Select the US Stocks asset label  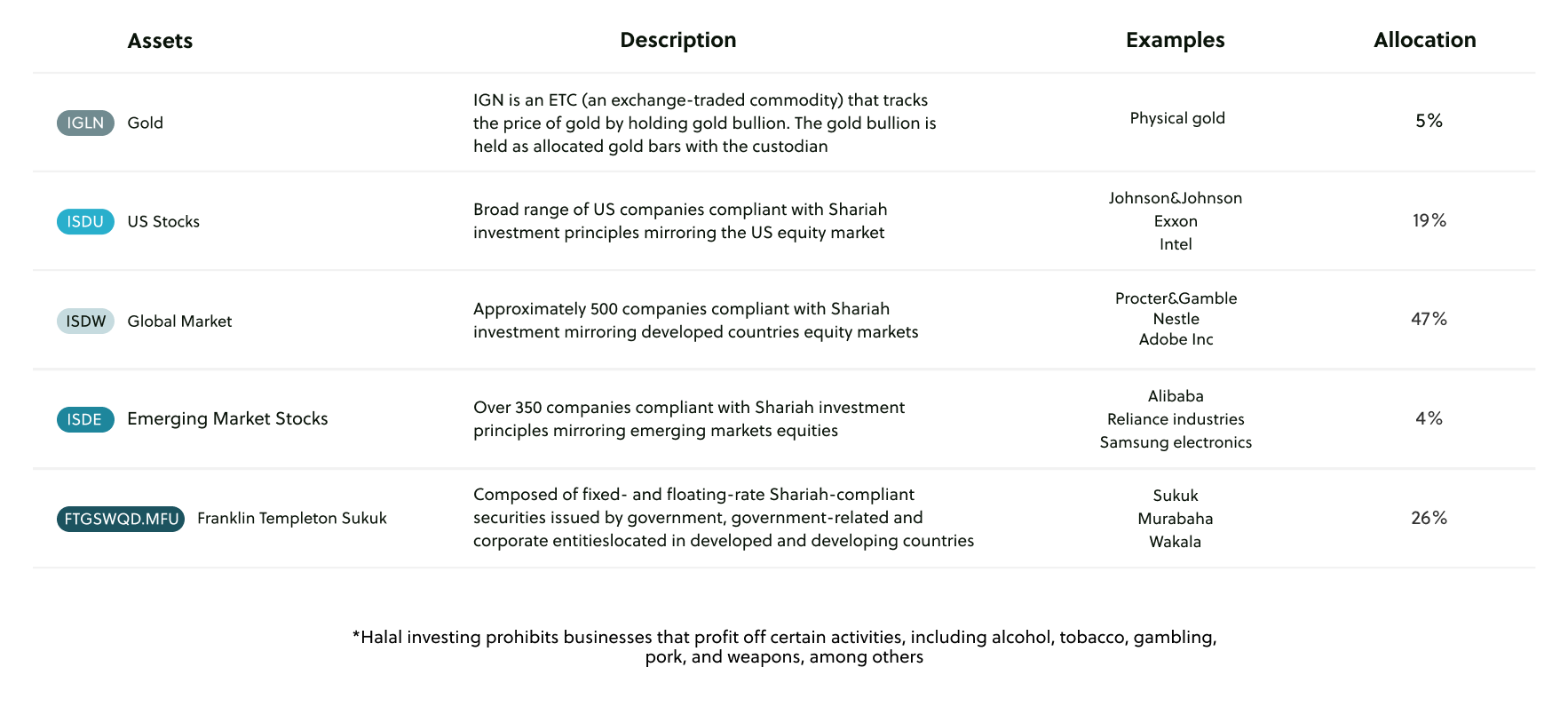tap(163, 221)
